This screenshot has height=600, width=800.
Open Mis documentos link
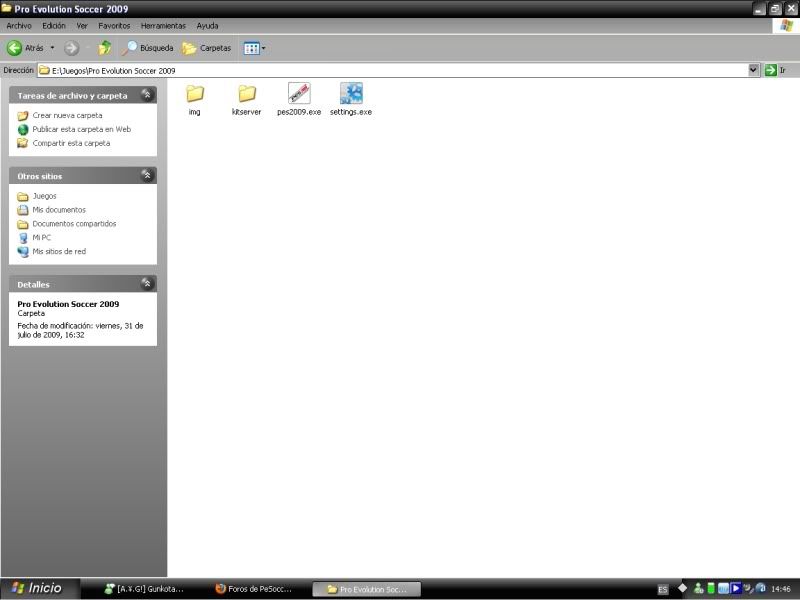point(59,210)
